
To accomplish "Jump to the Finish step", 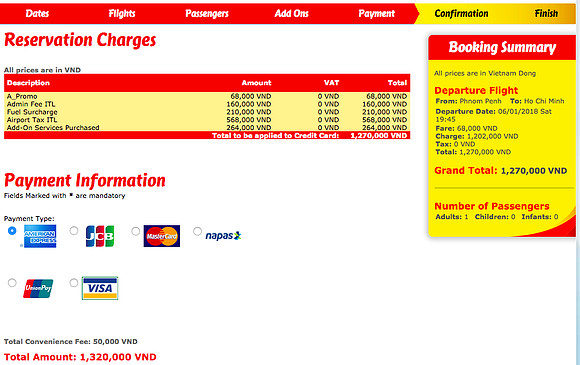I will pyautogui.click(x=546, y=14).
